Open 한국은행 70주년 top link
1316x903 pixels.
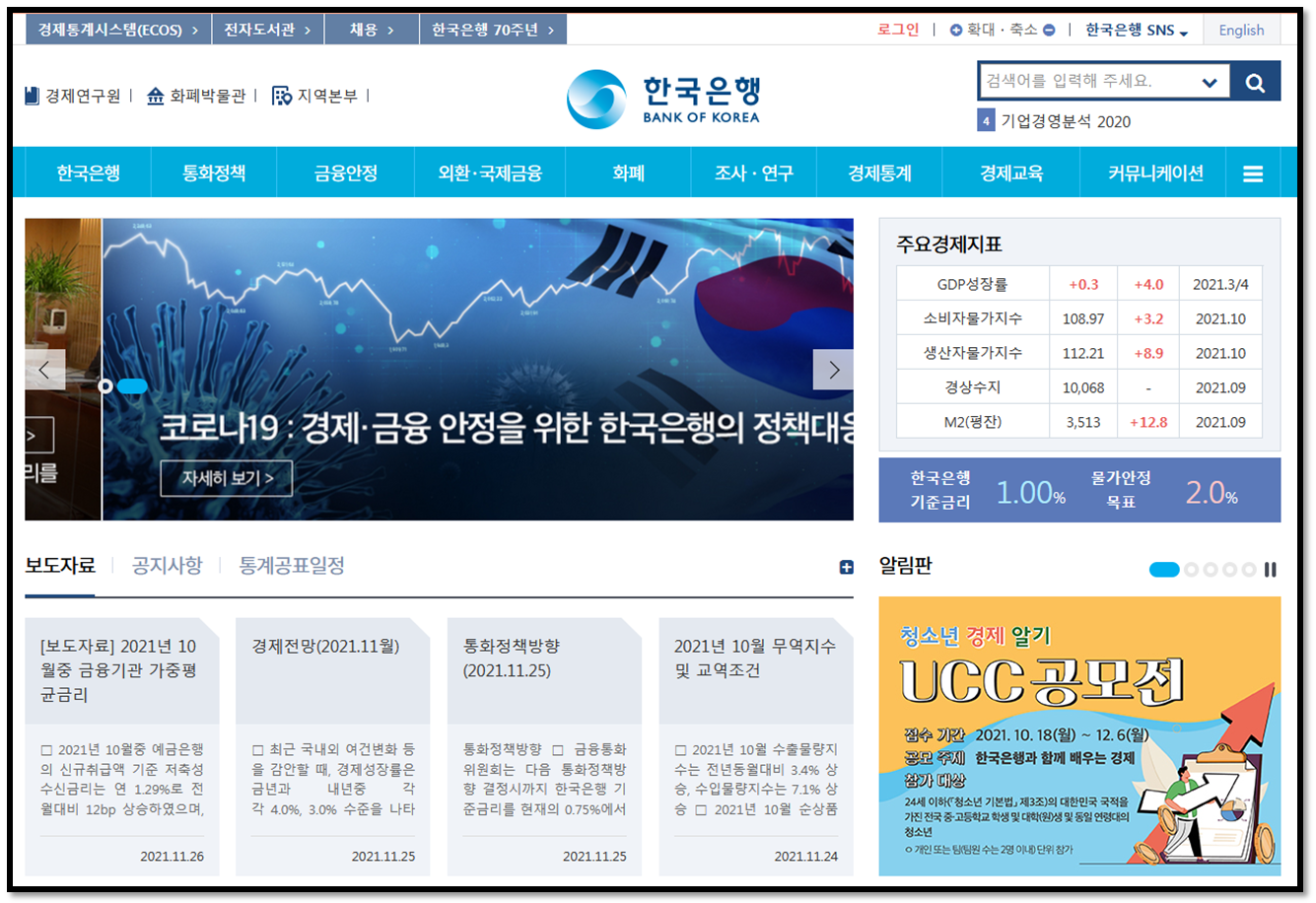tap(493, 31)
